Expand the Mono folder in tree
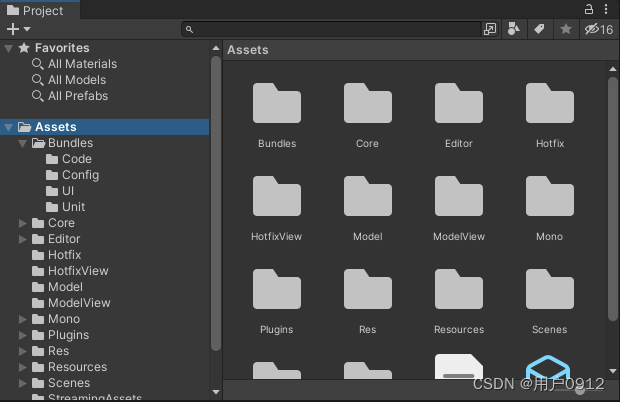The width and height of the screenshot is (620, 402). coord(23,319)
